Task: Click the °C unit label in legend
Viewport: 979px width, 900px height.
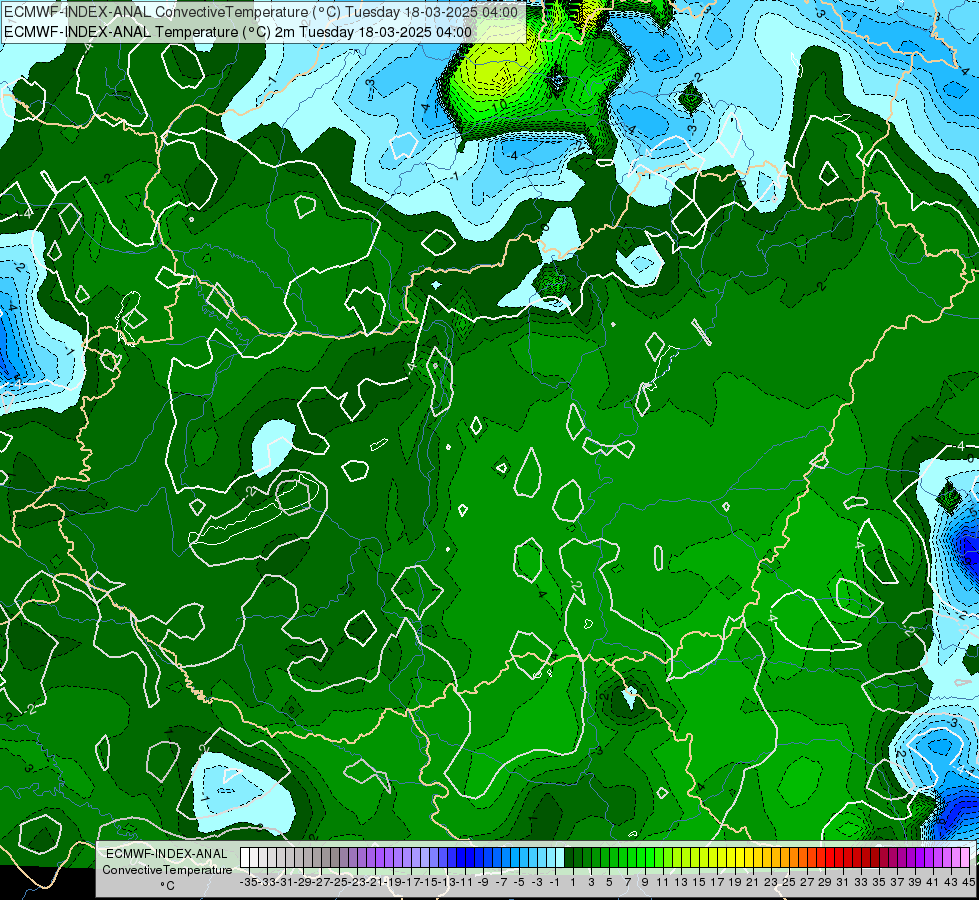Action: coord(167,886)
